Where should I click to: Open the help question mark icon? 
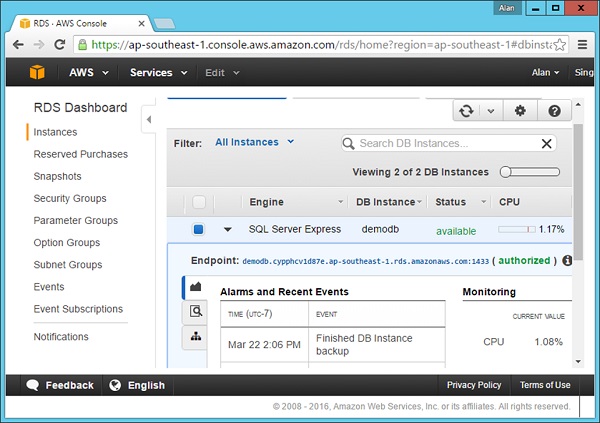[x=554, y=111]
